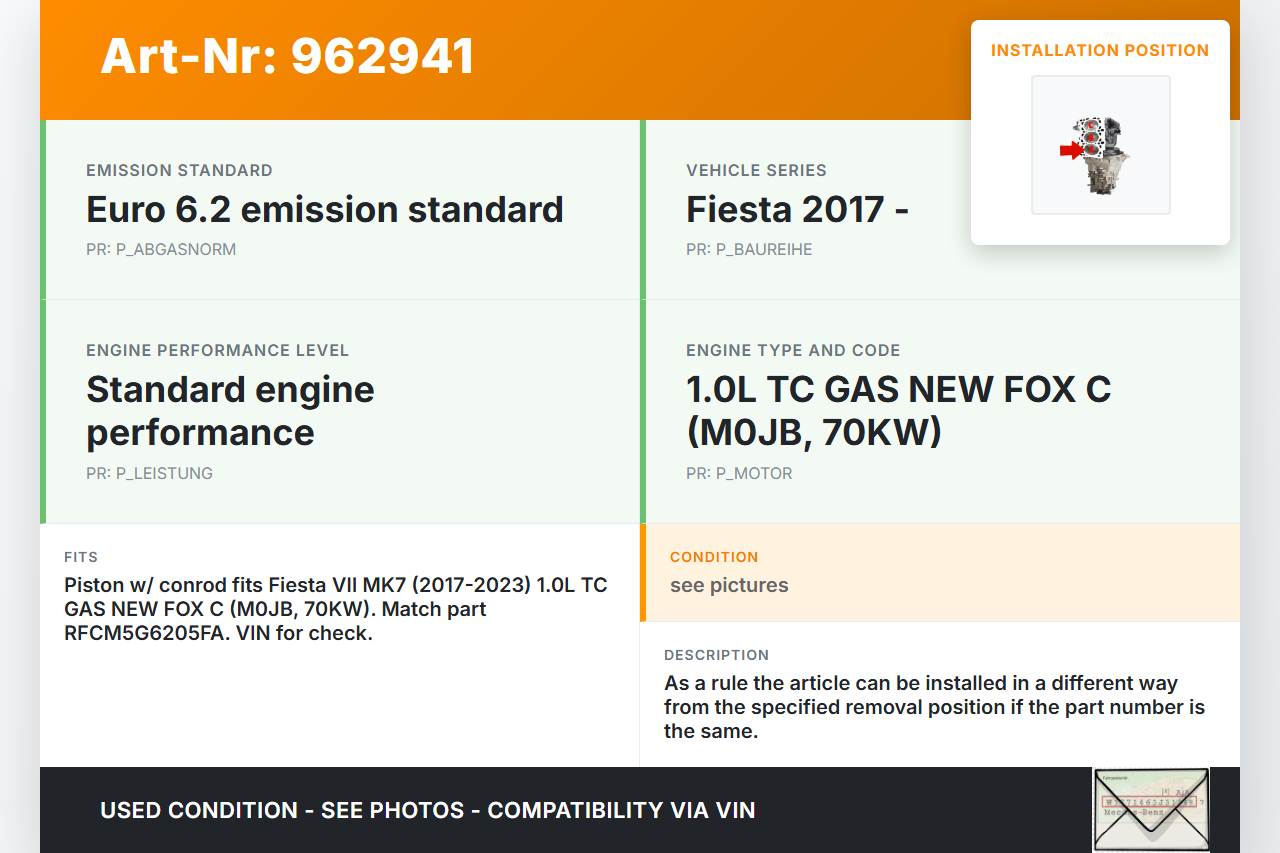The width and height of the screenshot is (1280, 853).
Task: Click the USED CONDITION footer banner text
Action: [427, 810]
